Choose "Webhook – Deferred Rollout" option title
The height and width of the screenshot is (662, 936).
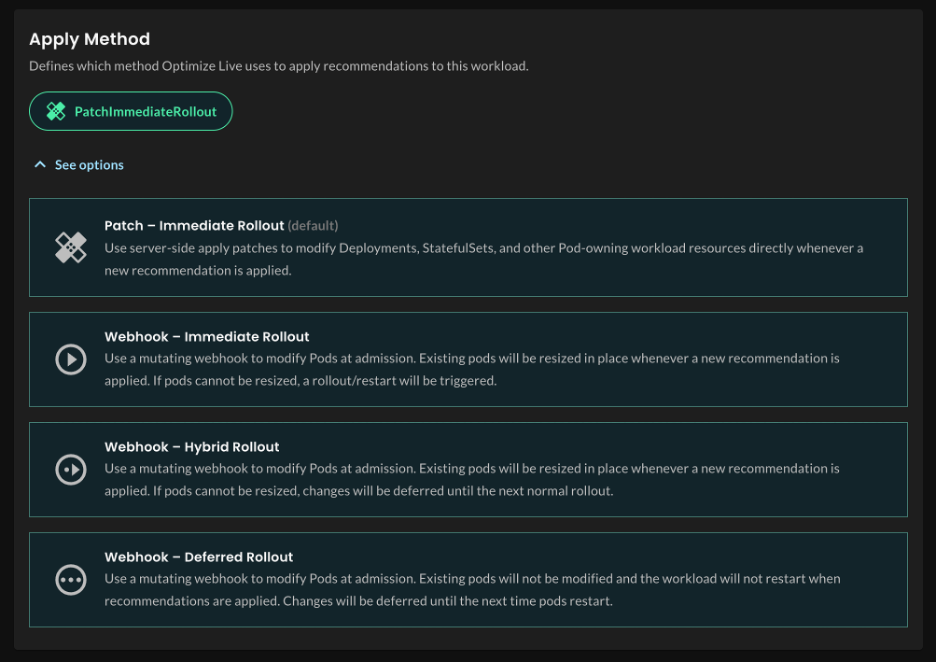pyautogui.click(x=199, y=557)
